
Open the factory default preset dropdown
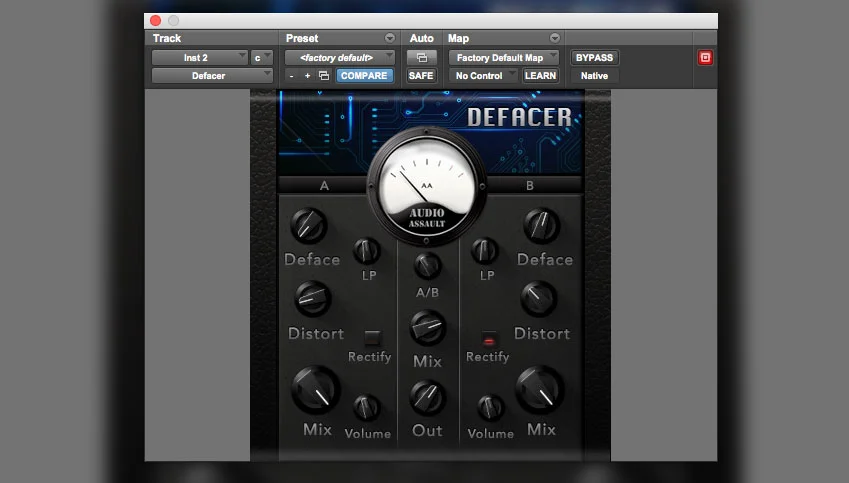click(x=339, y=57)
